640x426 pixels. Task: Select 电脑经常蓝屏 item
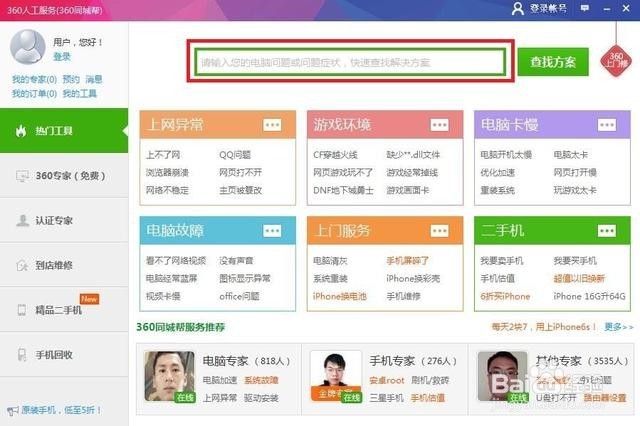[172, 278]
